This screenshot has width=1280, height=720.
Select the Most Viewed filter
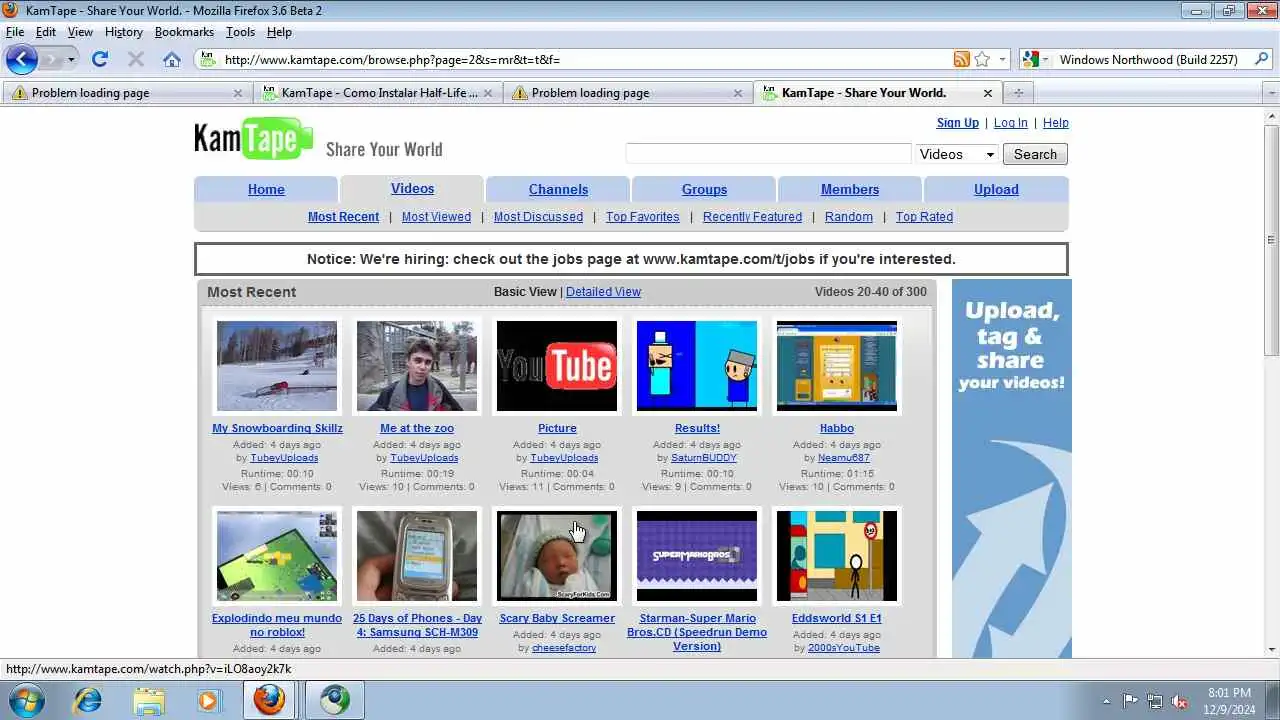(x=436, y=217)
